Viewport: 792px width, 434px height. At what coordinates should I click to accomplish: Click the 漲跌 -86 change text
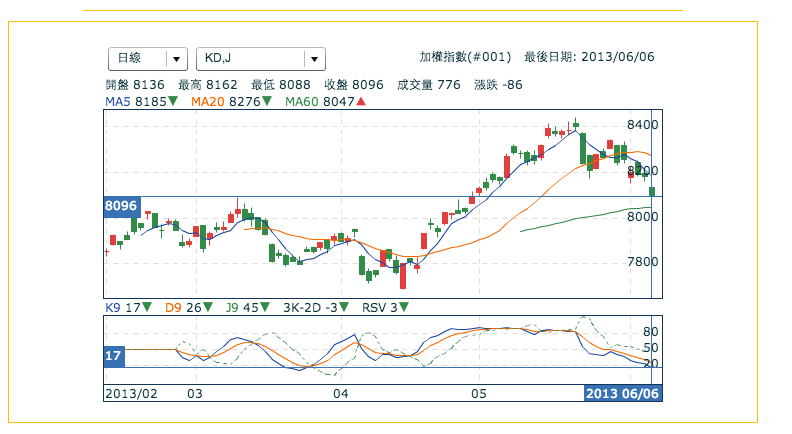coord(499,85)
